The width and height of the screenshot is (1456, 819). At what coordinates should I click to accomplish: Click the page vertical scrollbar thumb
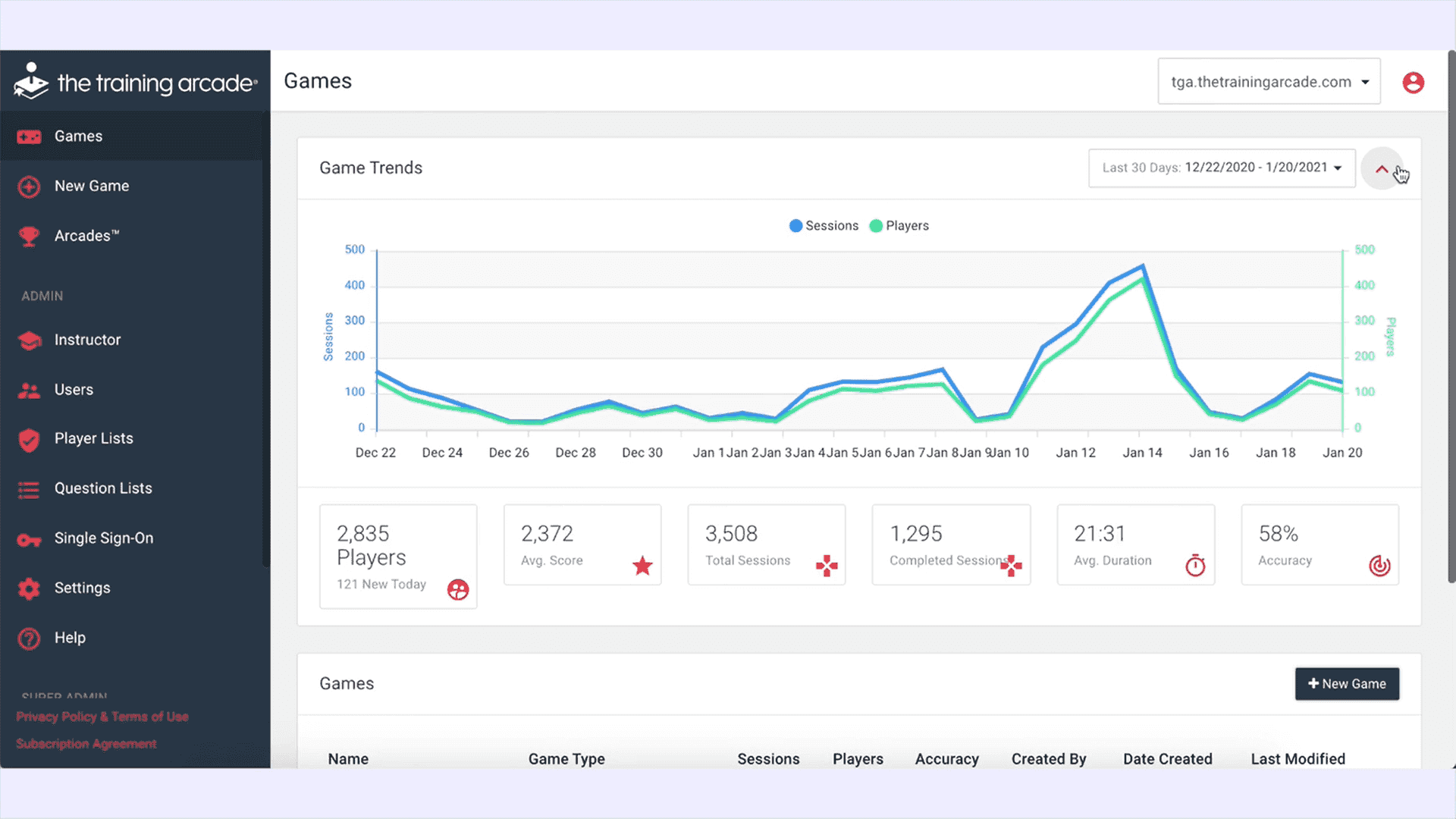click(1451, 317)
